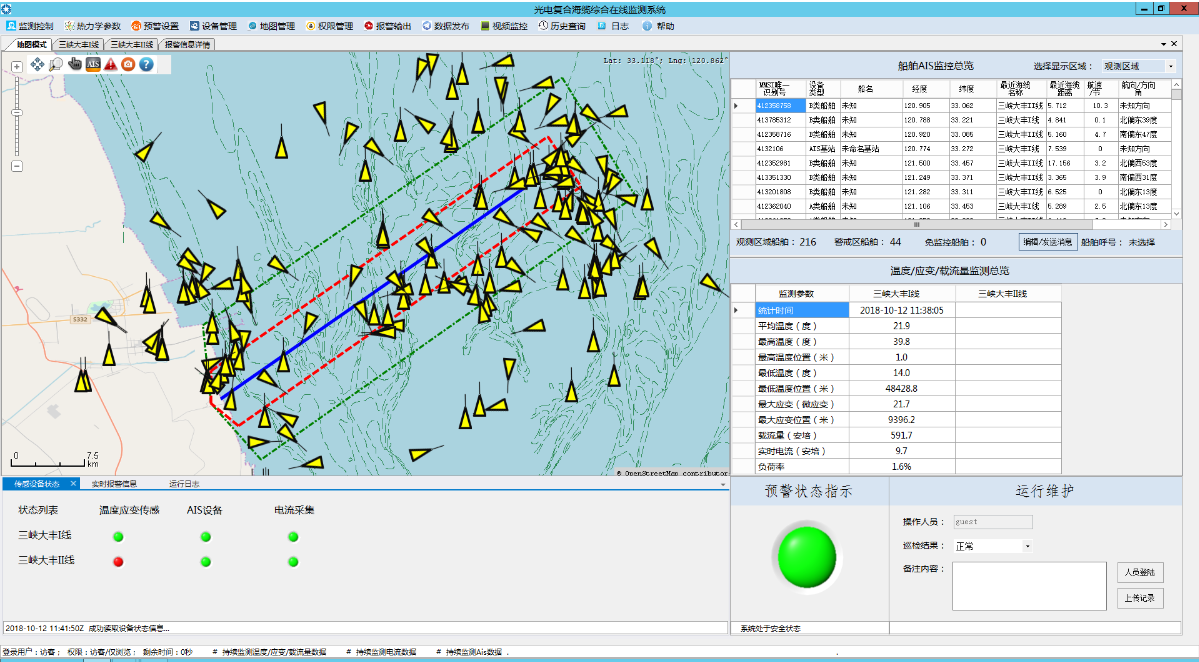Switch to the 实时报警信息 panel tab
This screenshot has height=662, width=1199.
(114, 484)
